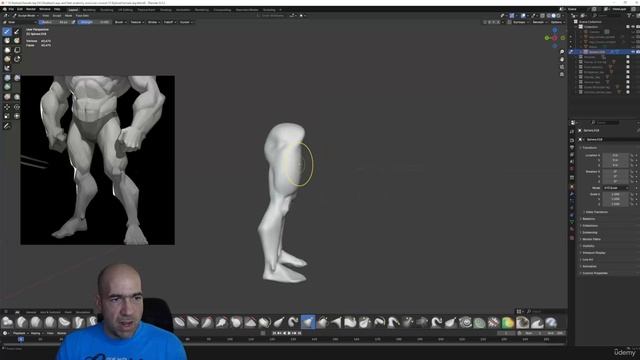Switch to the Sculpting workspace tab
640x360 pixels.
click(107, 9)
